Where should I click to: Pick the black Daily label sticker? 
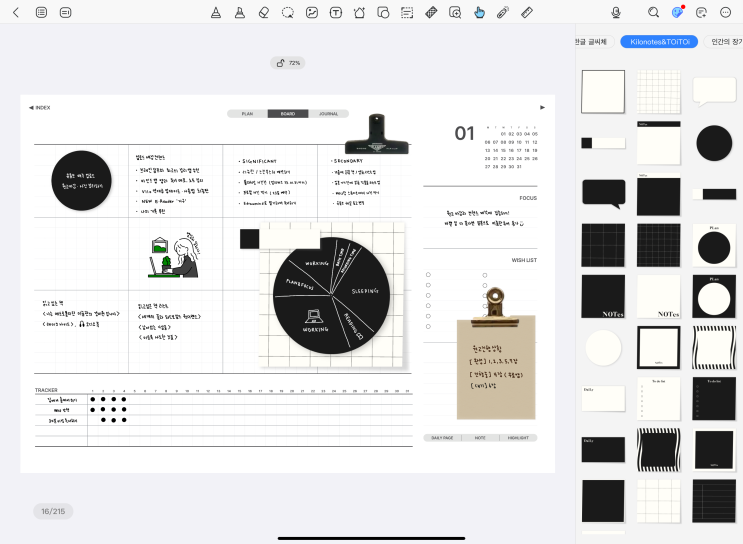click(603, 450)
